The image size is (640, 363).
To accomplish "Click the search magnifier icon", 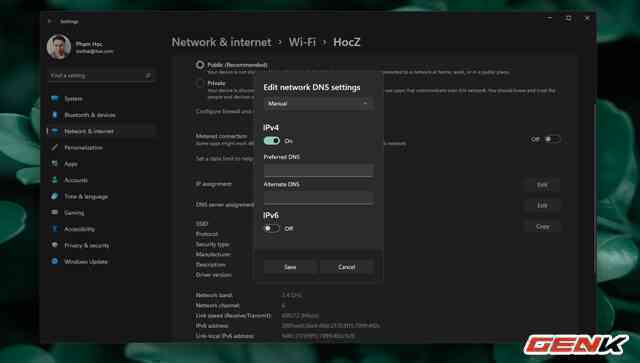I will click(x=148, y=76).
